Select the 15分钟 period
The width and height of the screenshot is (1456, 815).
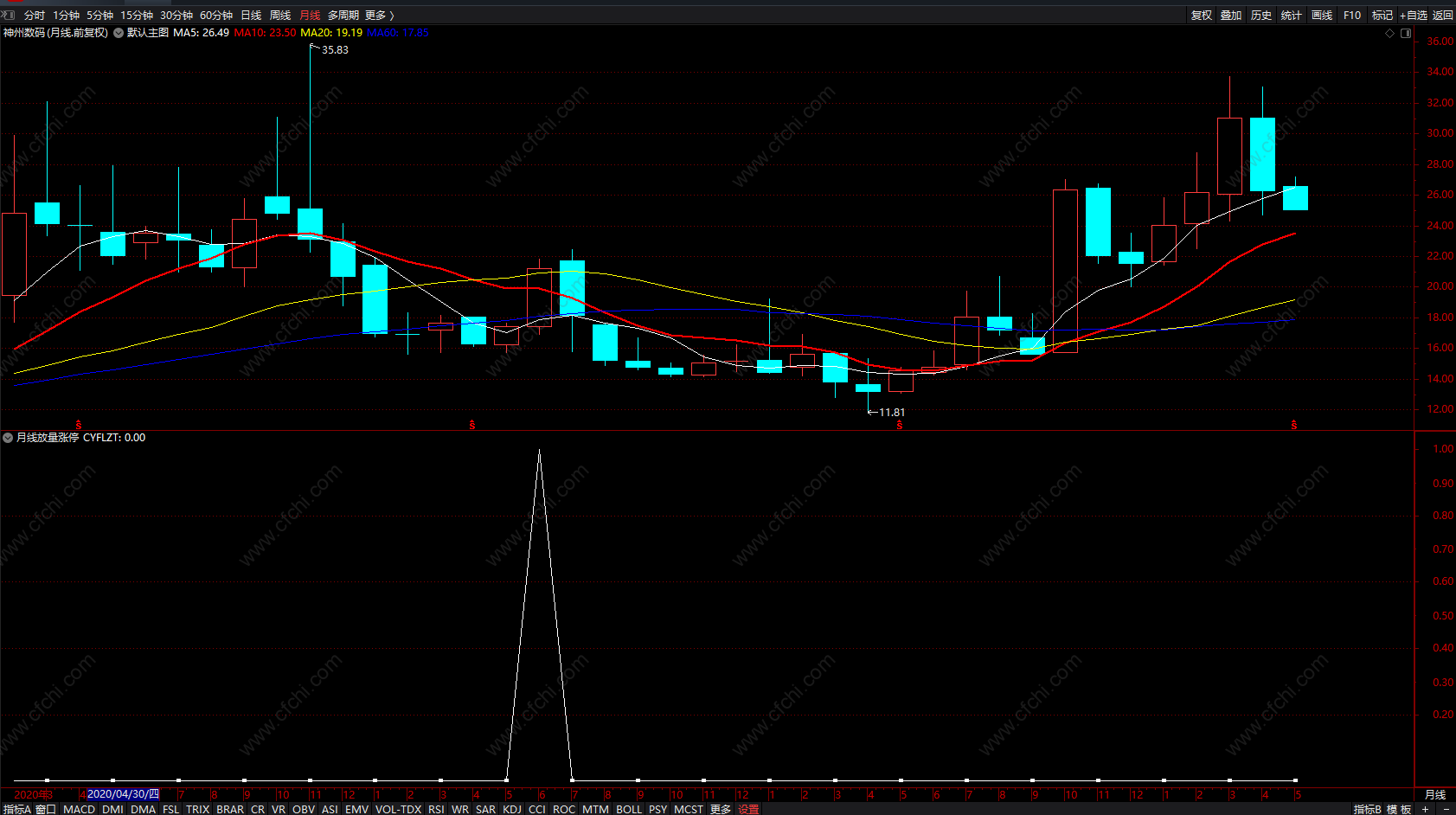click(x=136, y=16)
